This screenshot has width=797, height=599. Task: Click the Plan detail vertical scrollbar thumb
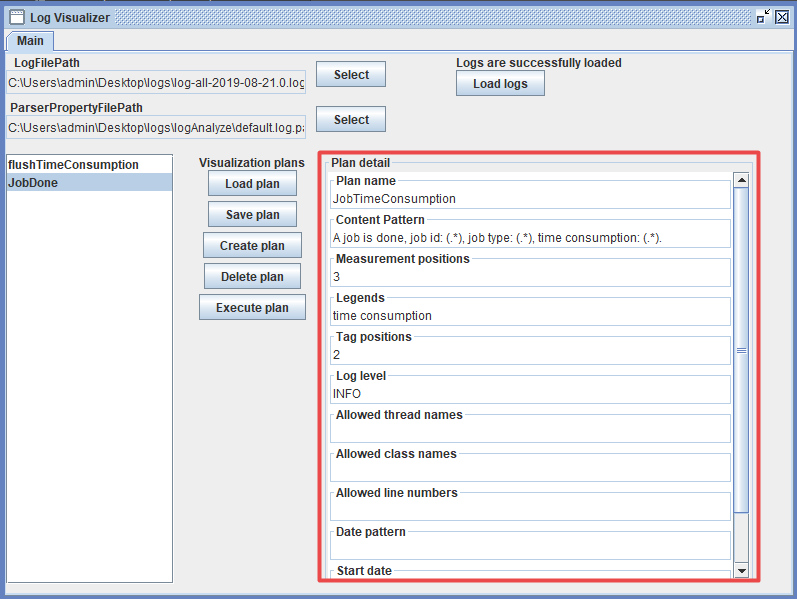tap(741, 350)
